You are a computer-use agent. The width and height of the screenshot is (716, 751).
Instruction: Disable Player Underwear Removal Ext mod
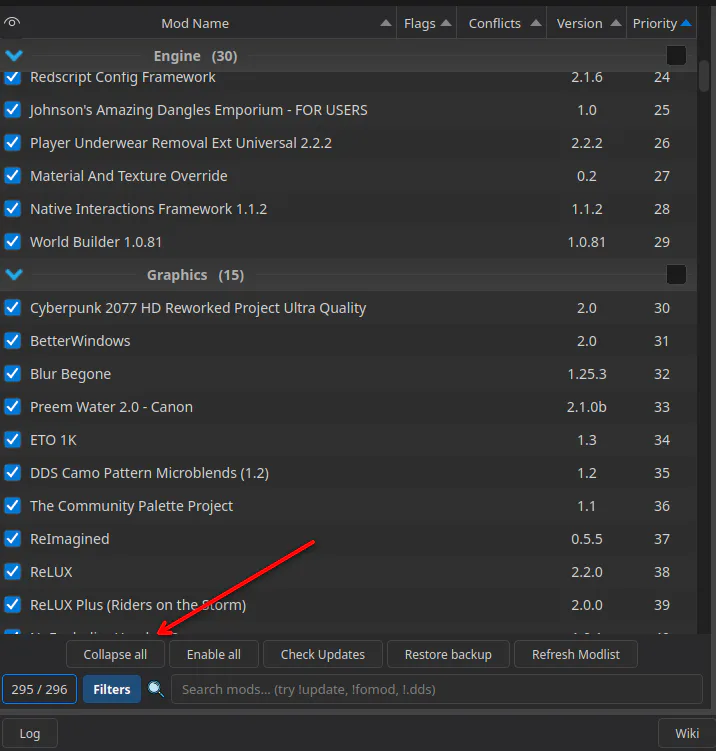(12, 143)
